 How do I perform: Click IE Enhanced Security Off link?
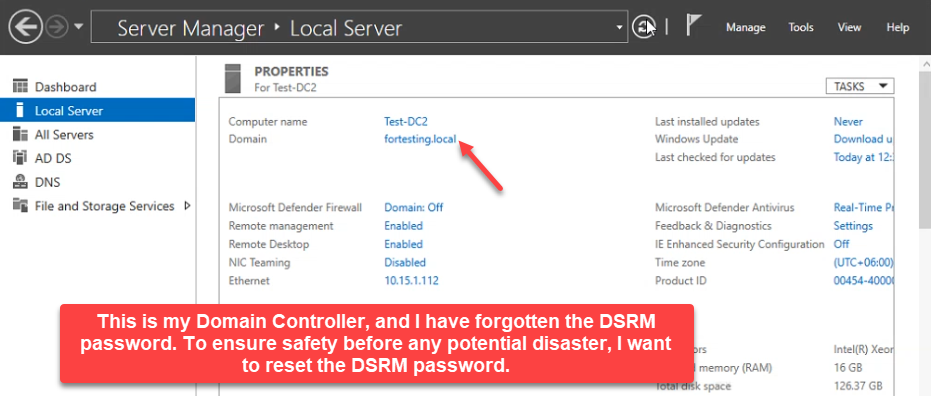point(841,244)
